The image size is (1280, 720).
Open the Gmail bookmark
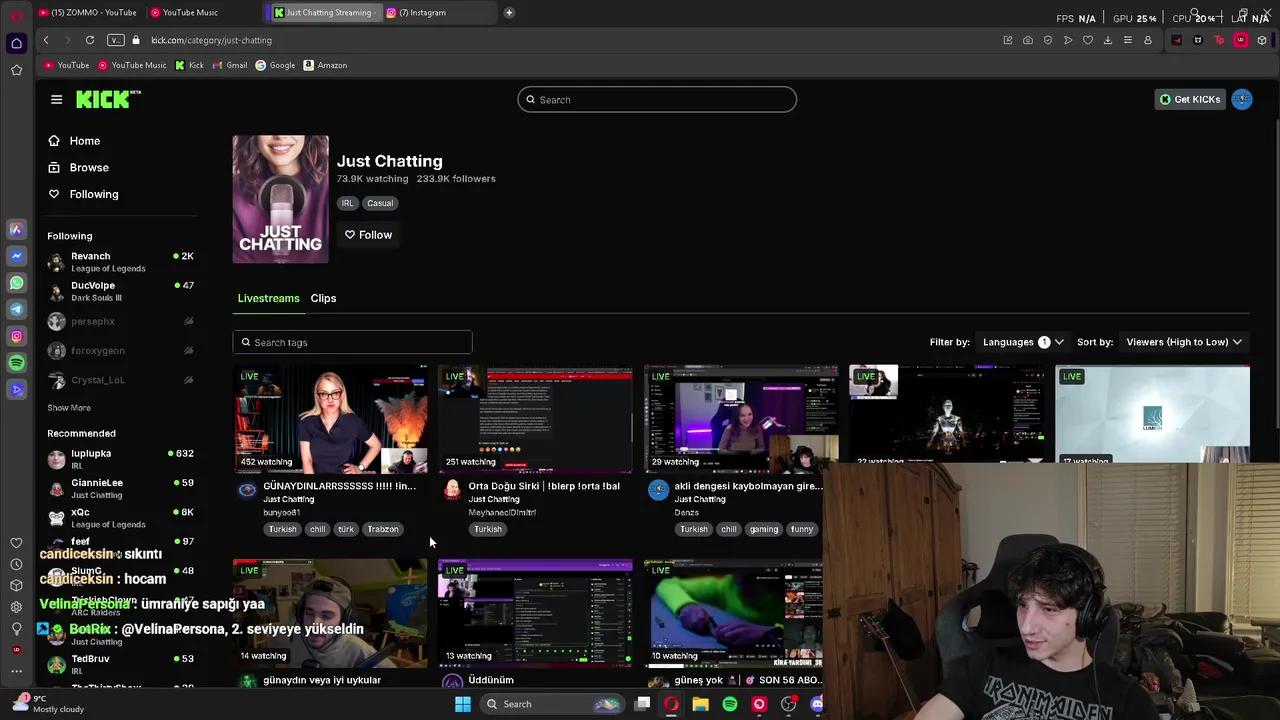[x=229, y=65]
